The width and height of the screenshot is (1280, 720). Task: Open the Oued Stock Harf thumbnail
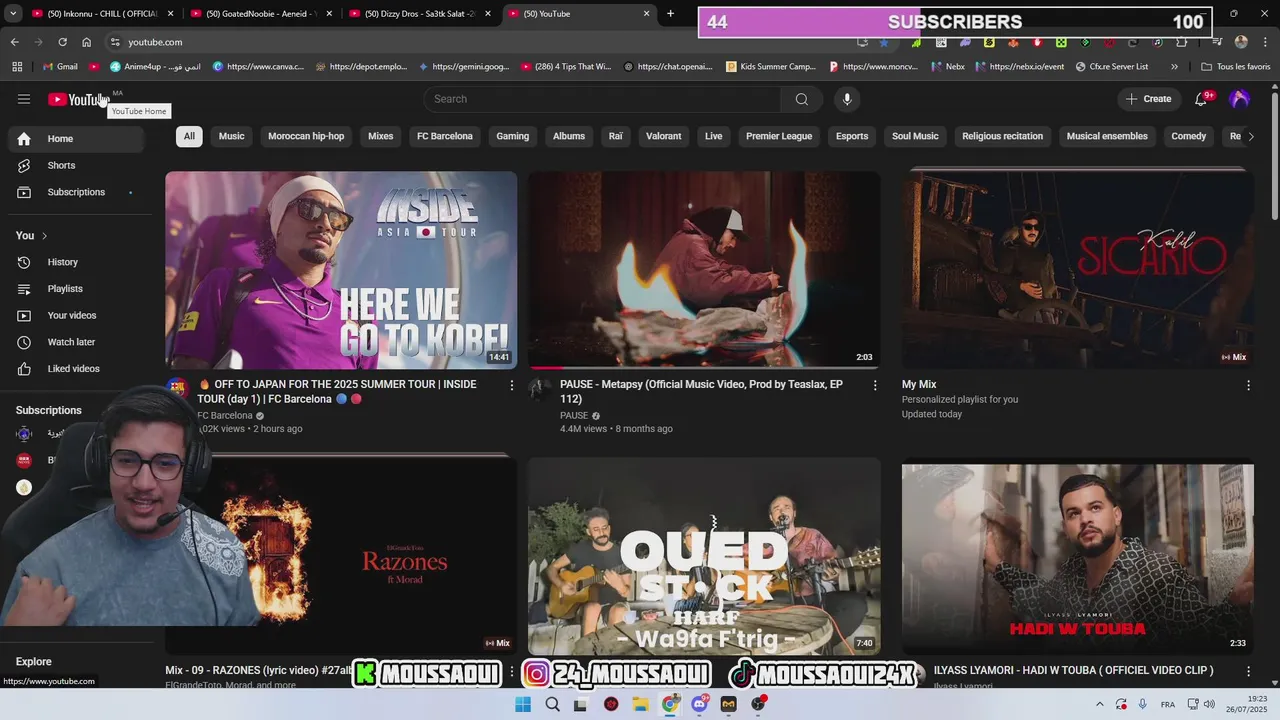704,556
